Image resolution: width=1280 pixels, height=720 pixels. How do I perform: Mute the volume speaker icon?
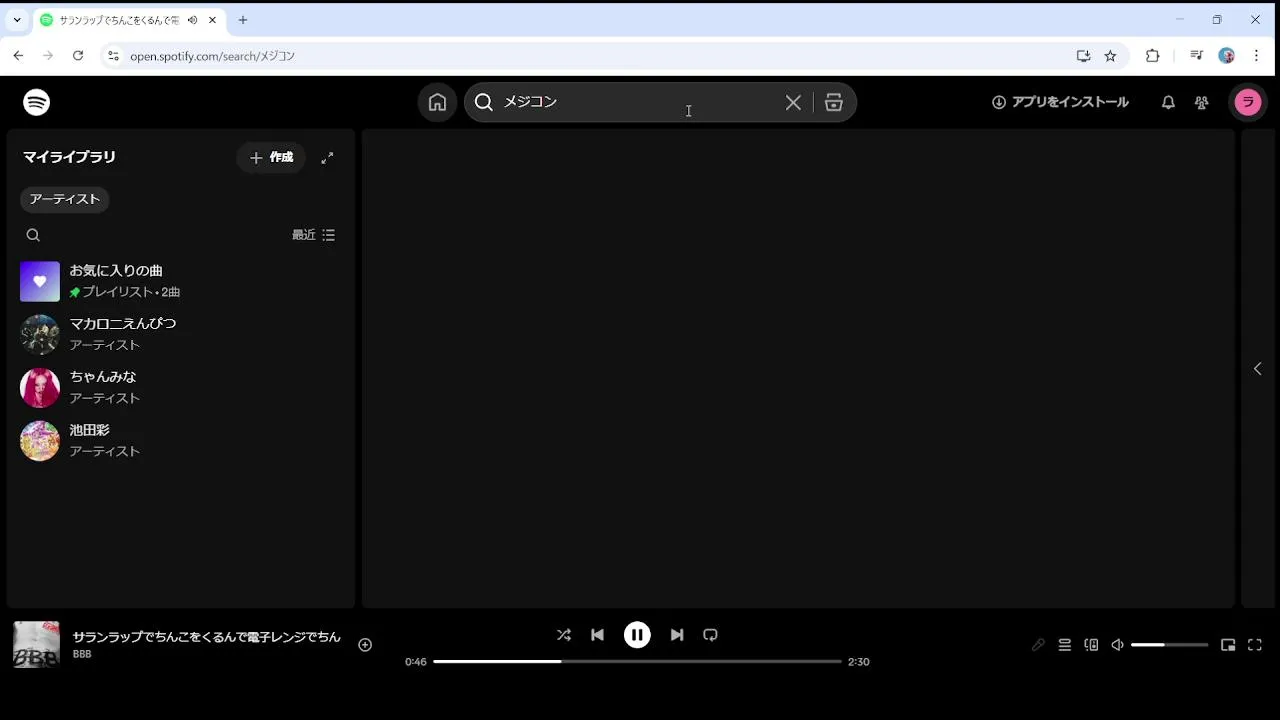[1118, 645]
